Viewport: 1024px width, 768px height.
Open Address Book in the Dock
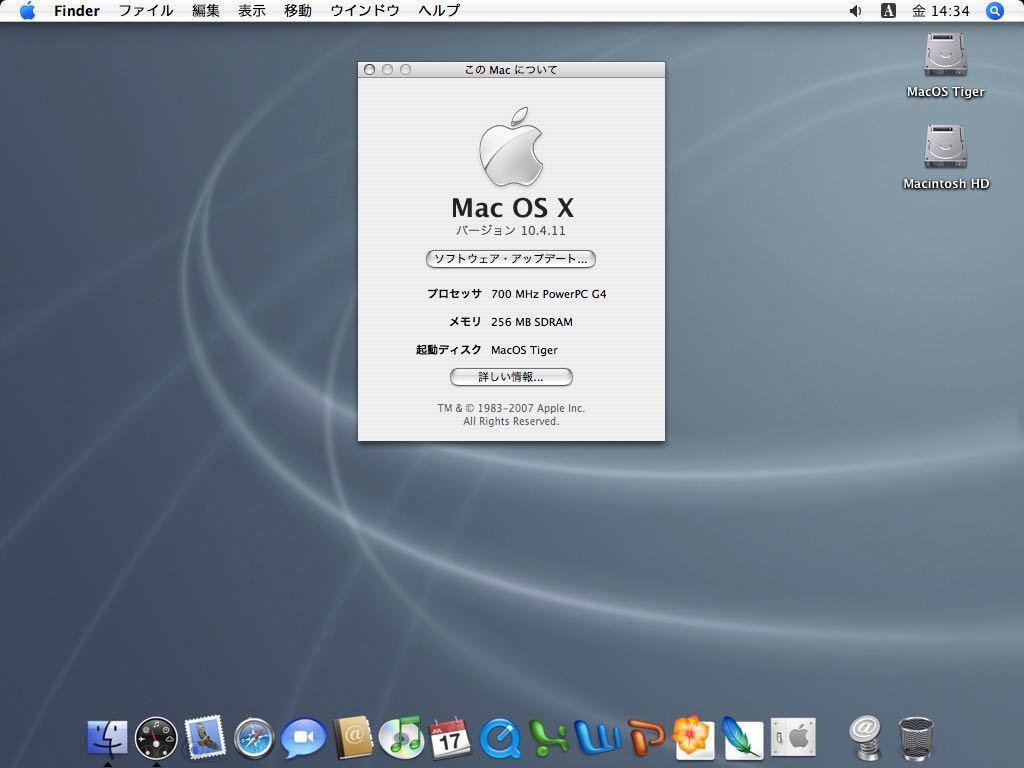tap(353, 737)
